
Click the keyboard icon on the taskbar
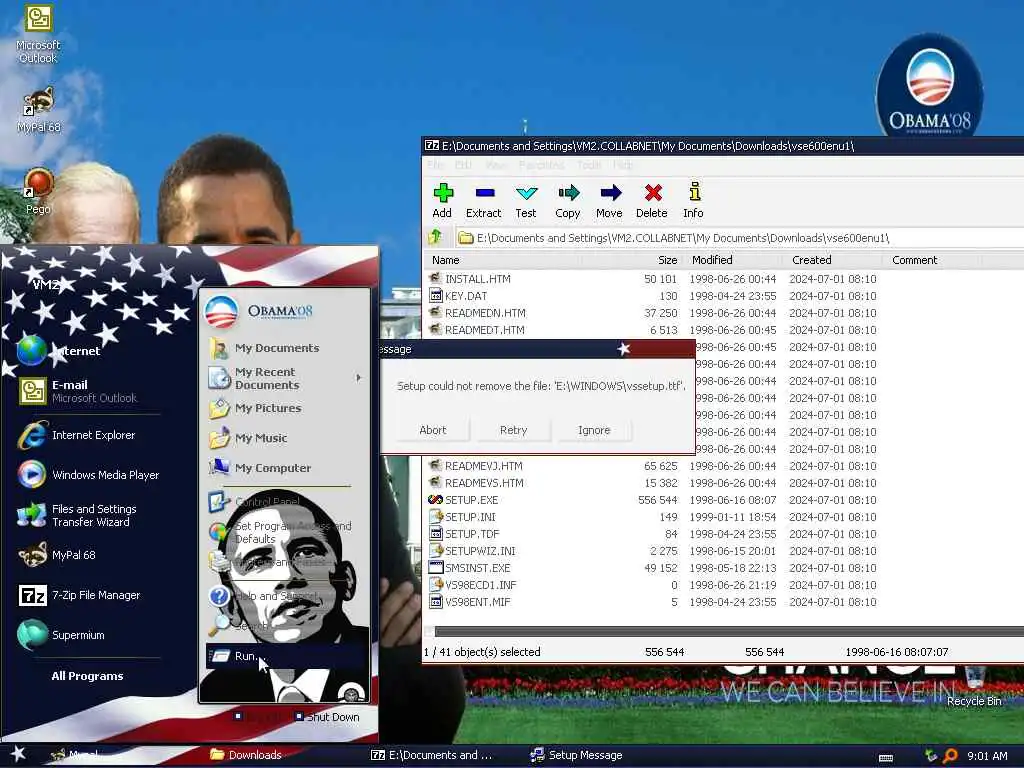(x=886, y=758)
